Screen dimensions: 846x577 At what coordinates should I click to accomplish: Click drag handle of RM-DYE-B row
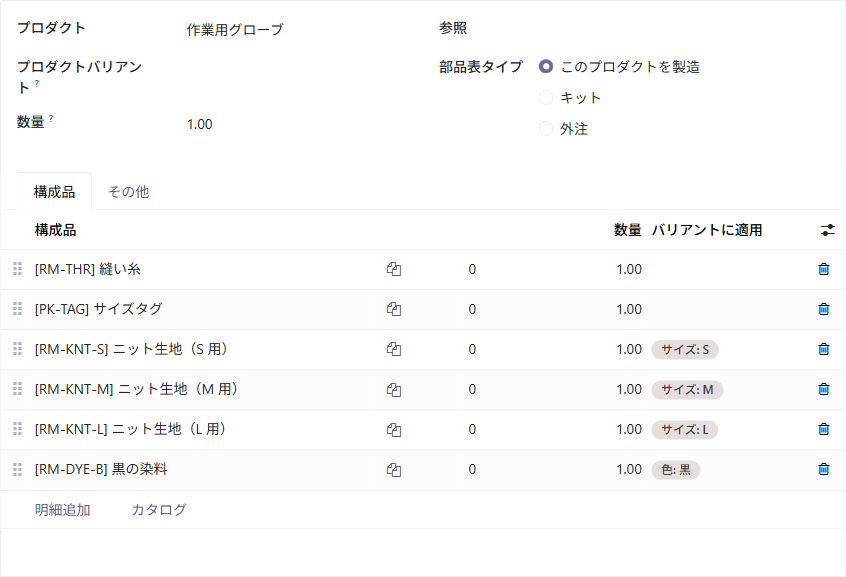(17, 469)
